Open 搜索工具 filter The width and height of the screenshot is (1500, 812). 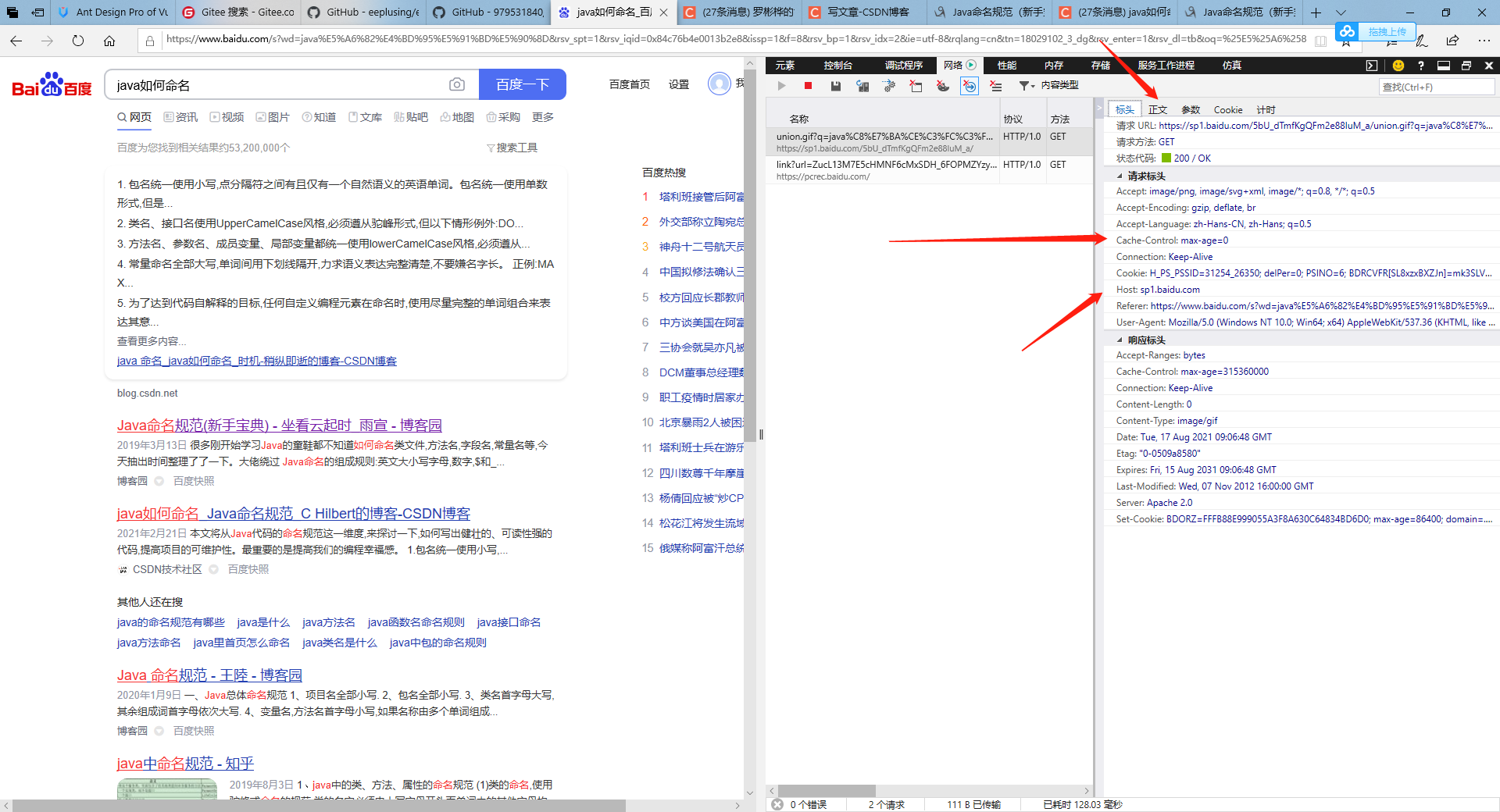click(x=512, y=148)
